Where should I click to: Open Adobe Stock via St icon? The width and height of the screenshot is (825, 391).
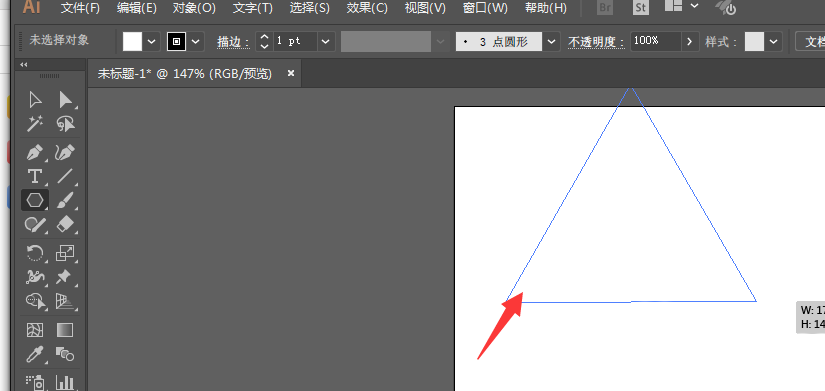click(x=640, y=7)
